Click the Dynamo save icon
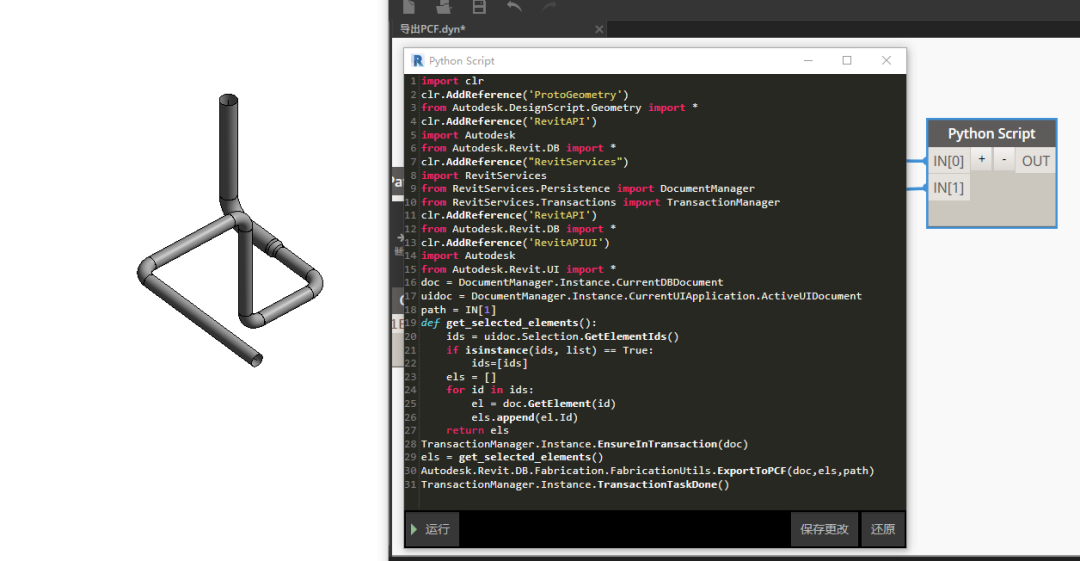 point(479,7)
